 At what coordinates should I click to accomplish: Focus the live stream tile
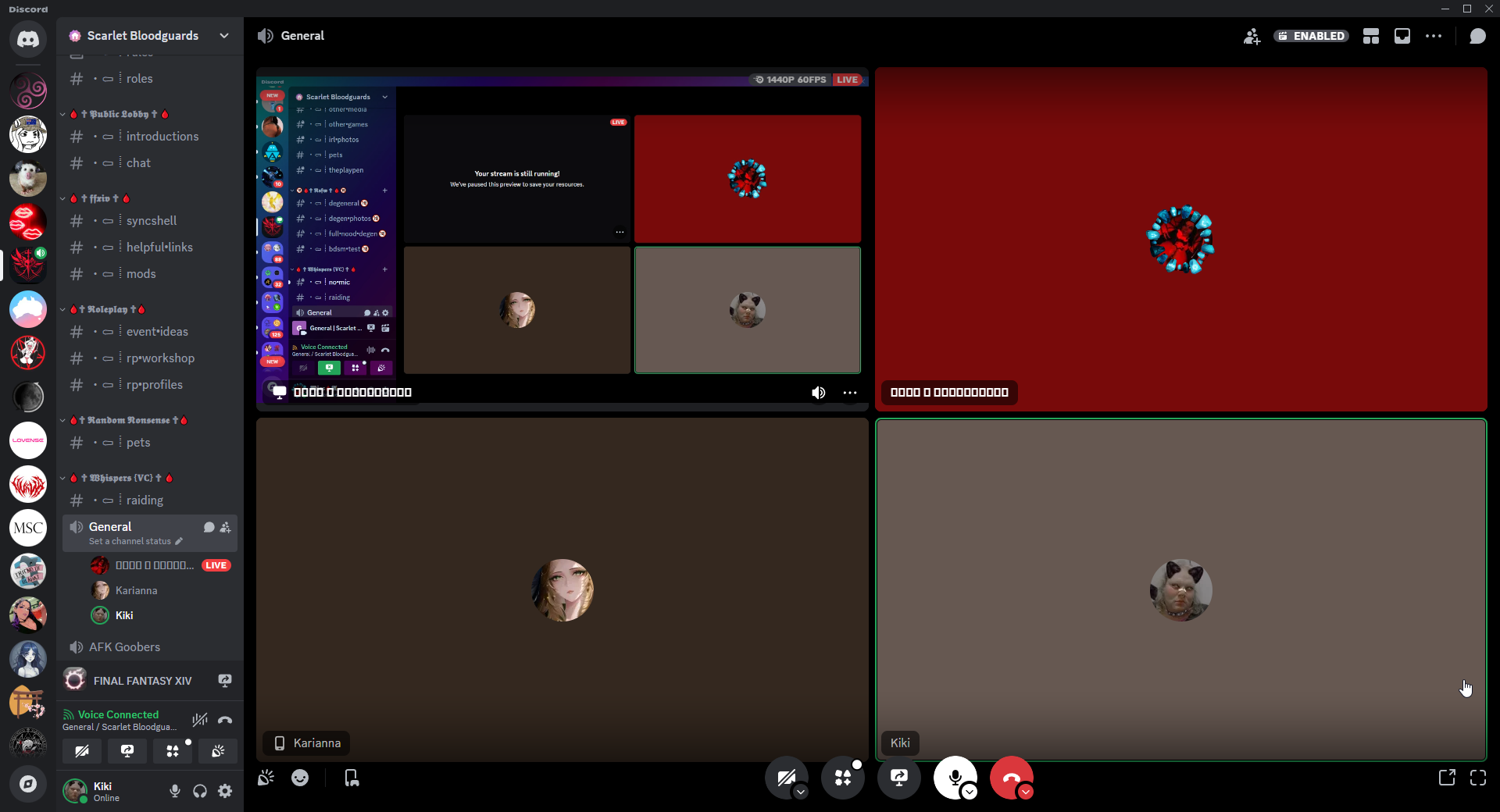(562, 239)
